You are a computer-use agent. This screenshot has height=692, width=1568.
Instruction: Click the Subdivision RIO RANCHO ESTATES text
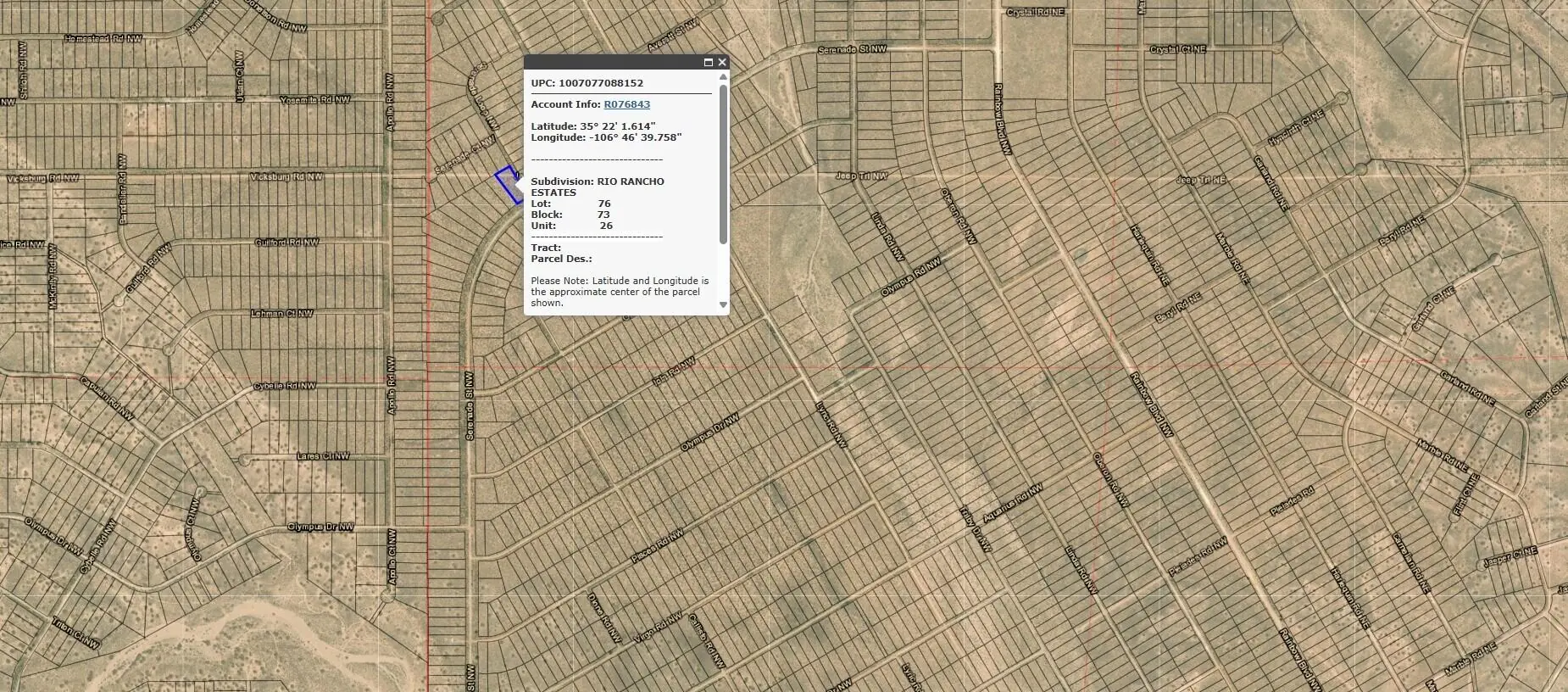pos(598,187)
